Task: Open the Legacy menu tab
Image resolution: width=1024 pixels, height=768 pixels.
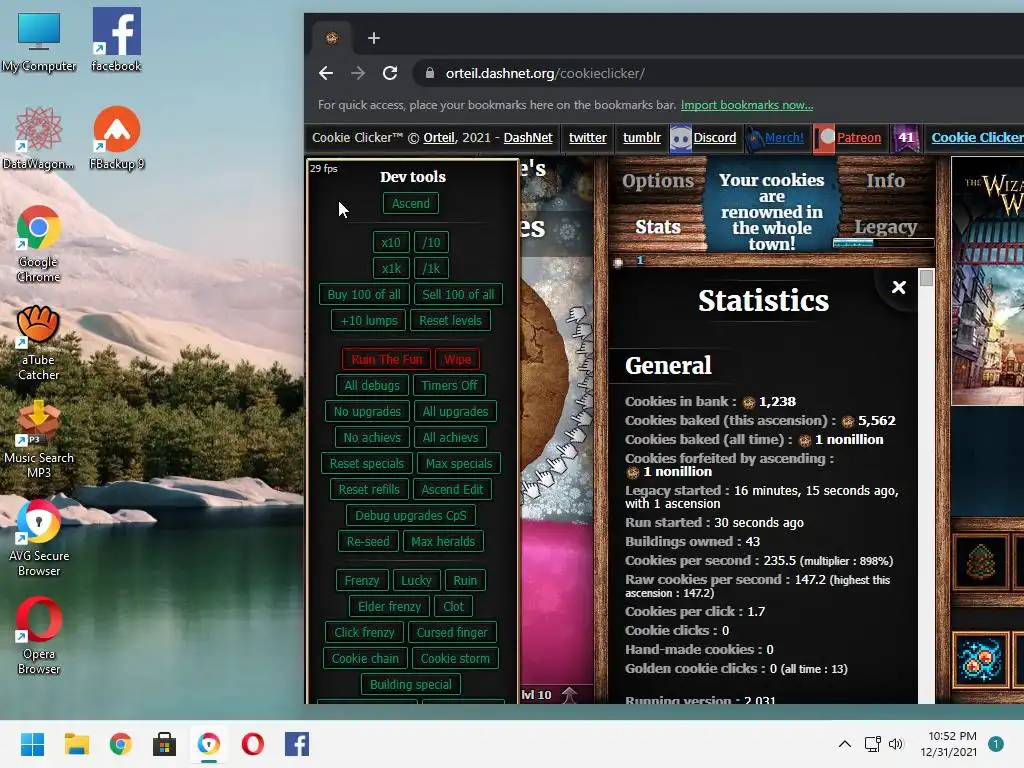Action: [886, 227]
